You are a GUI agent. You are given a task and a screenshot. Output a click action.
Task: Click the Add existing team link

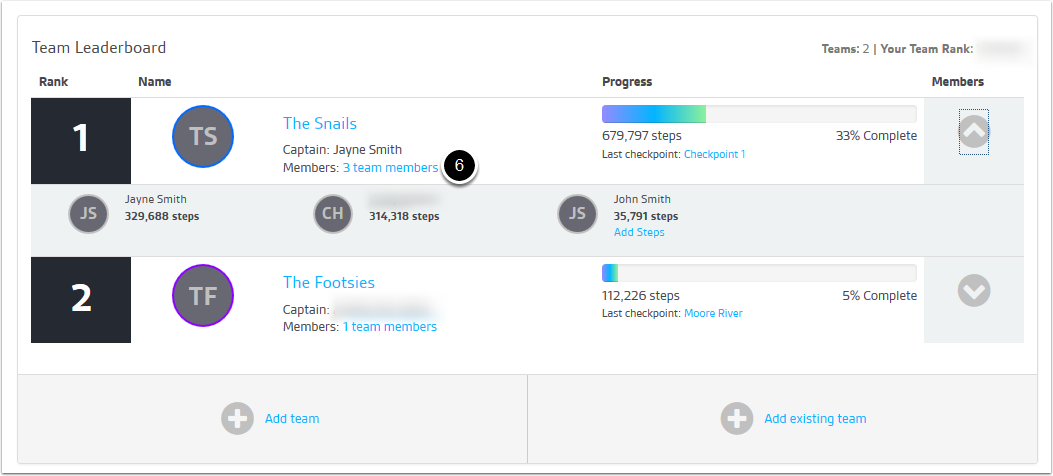pyautogui.click(x=815, y=418)
